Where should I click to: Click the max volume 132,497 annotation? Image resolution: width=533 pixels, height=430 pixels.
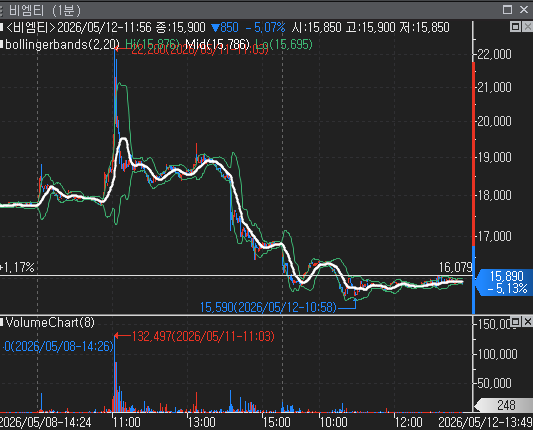[x=203, y=337]
